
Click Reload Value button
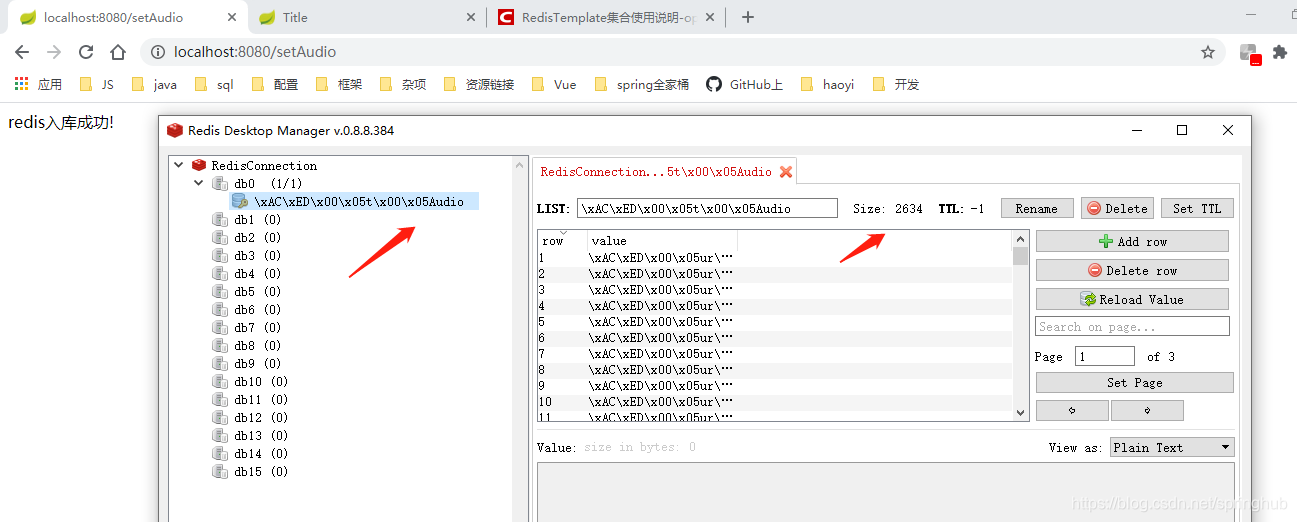(x=1132, y=300)
